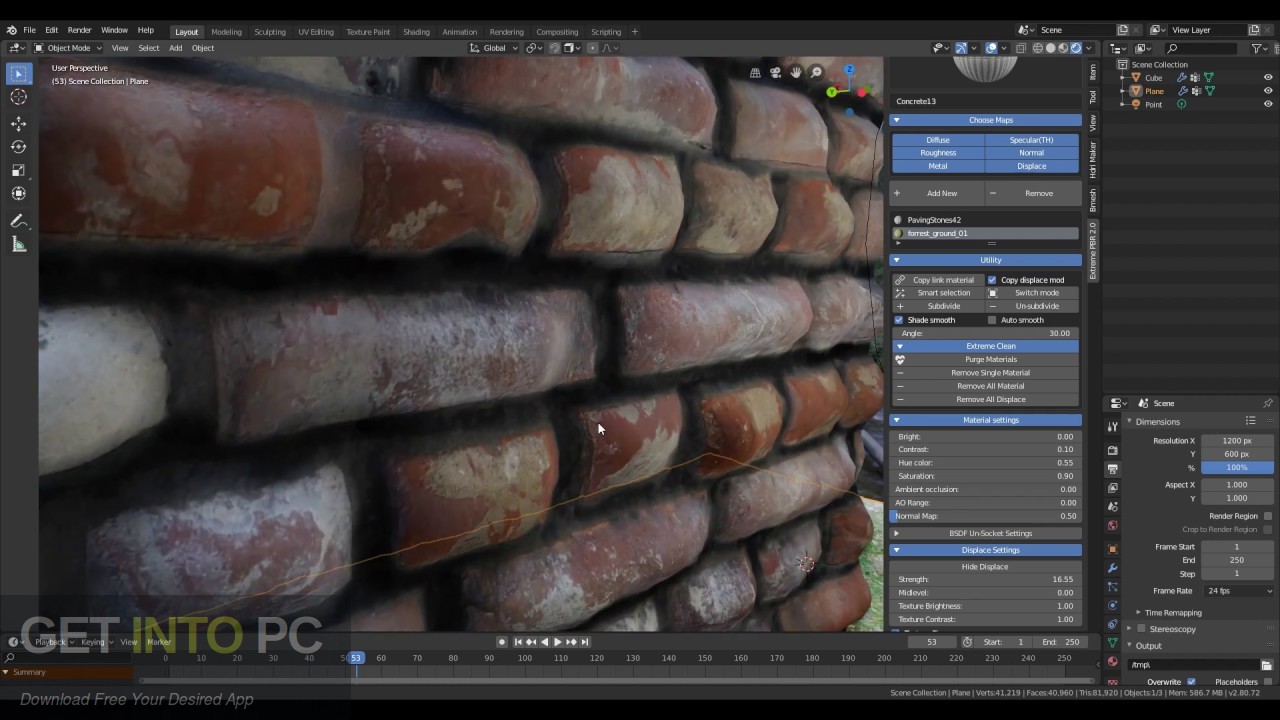This screenshot has height=720, width=1280.
Task: Open the Render menu
Action: (79, 29)
